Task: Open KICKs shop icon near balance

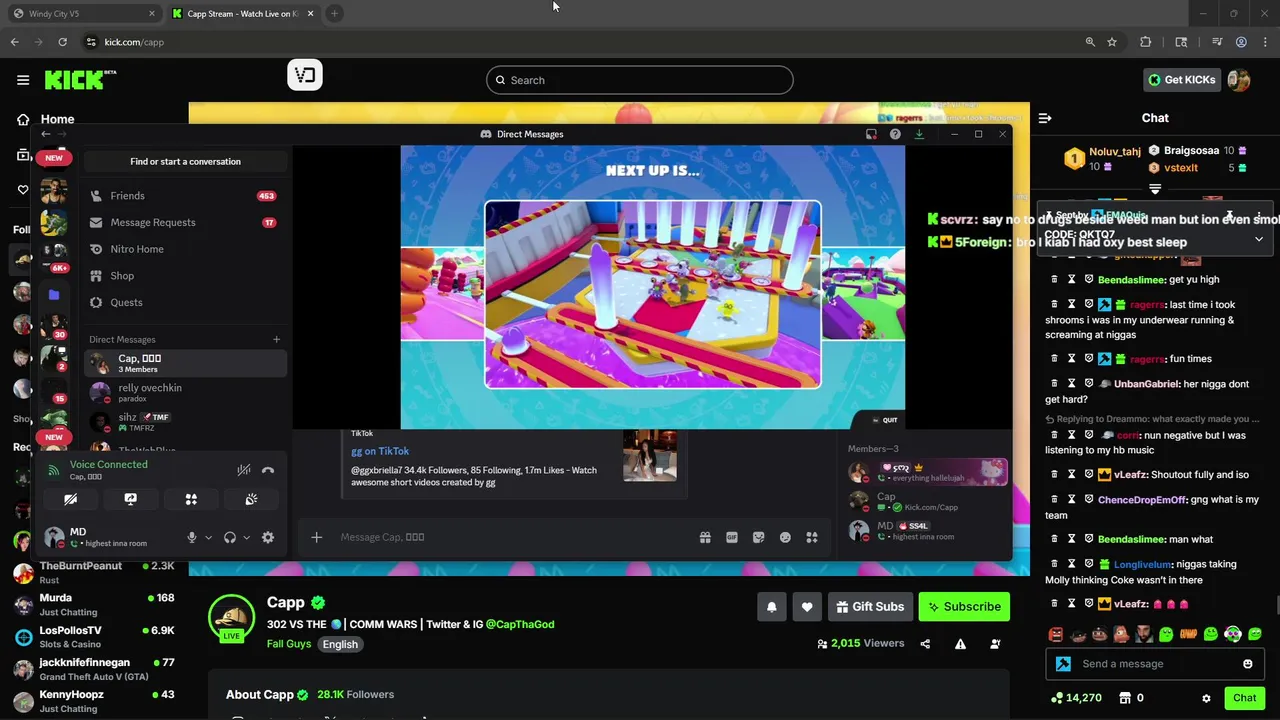Action: point(1125,698)
